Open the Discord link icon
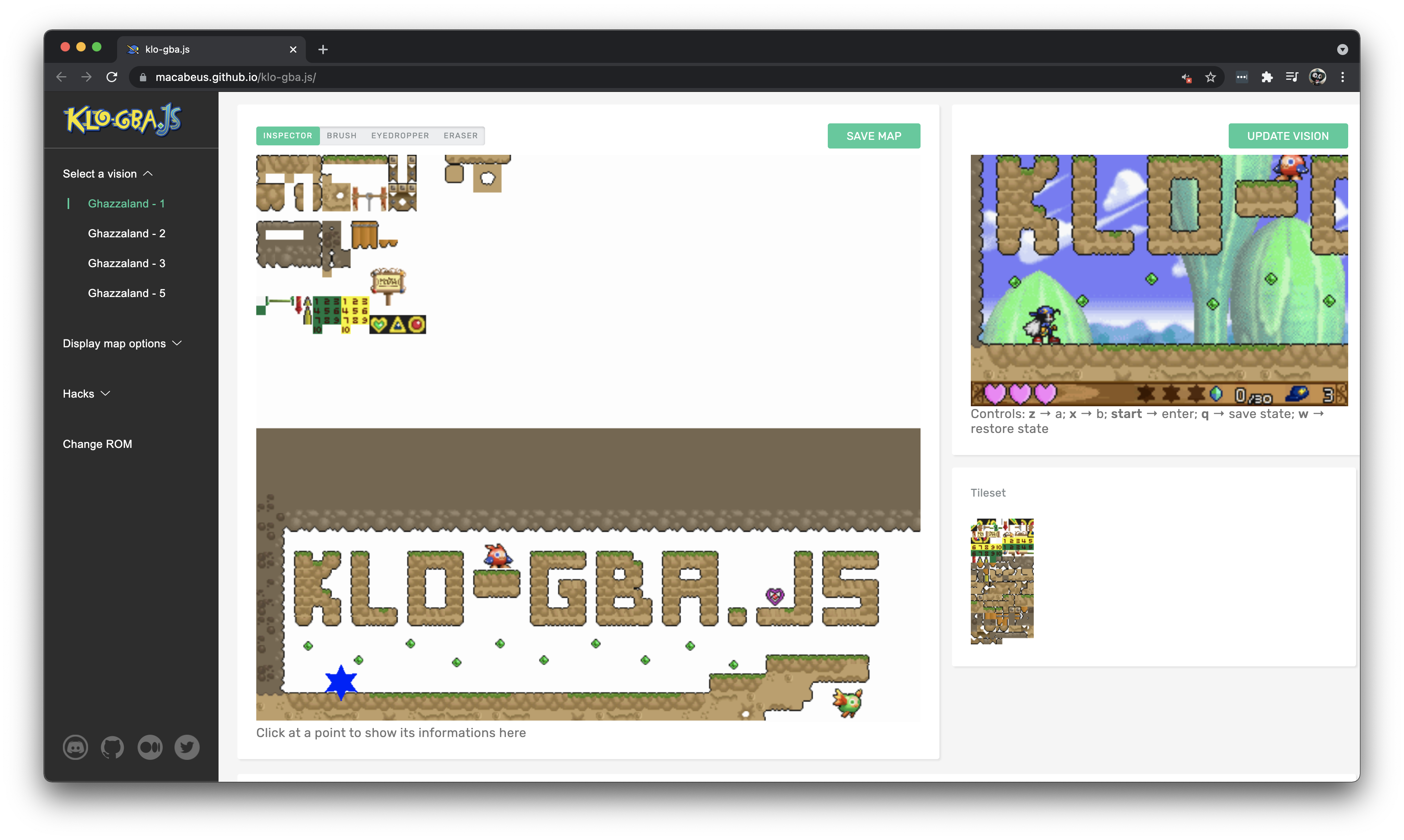Image resolution: width=1404 pixels, height=840 pixels. coord(75,747)
